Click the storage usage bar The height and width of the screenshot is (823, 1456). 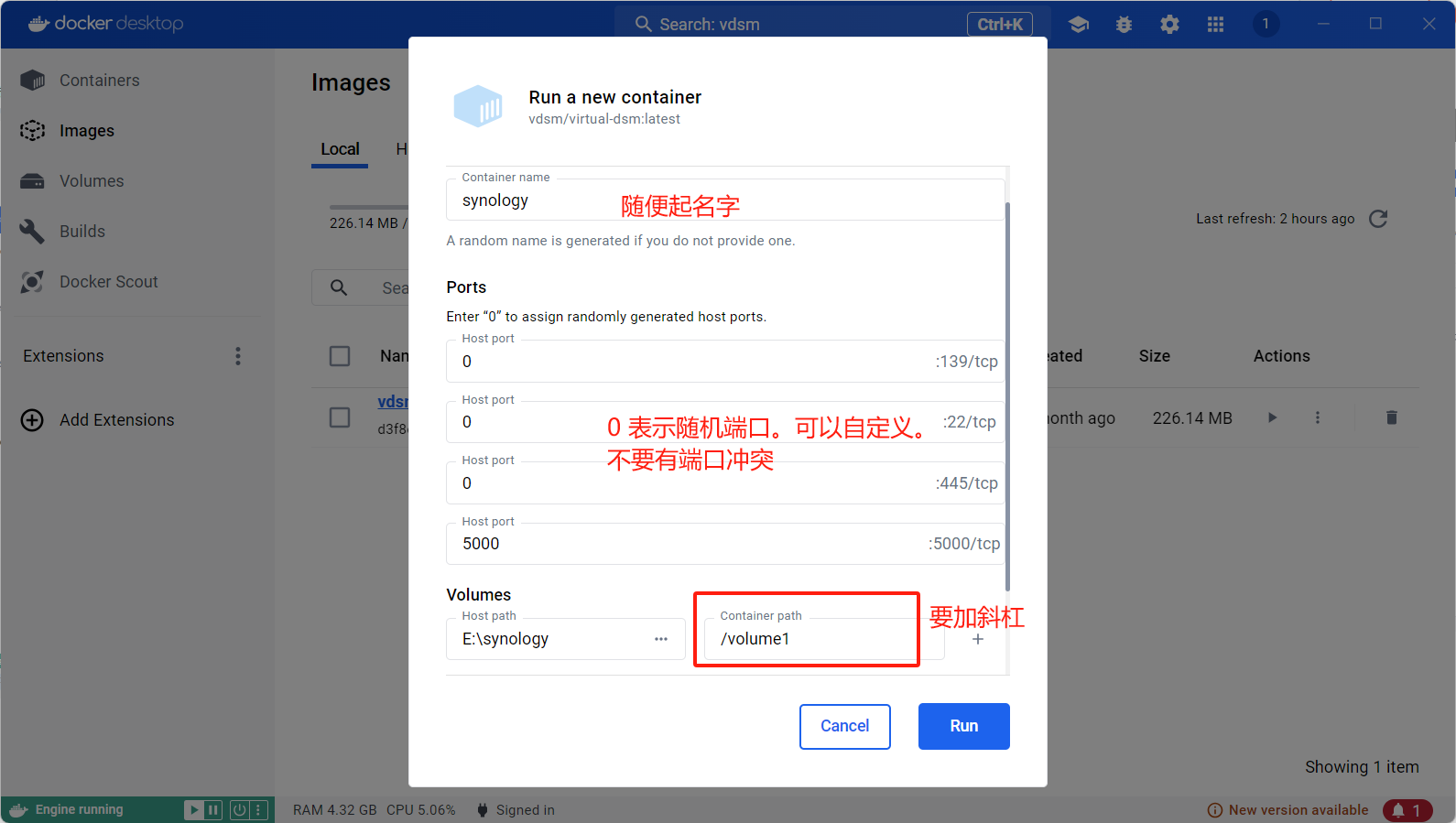click(369, 208)
